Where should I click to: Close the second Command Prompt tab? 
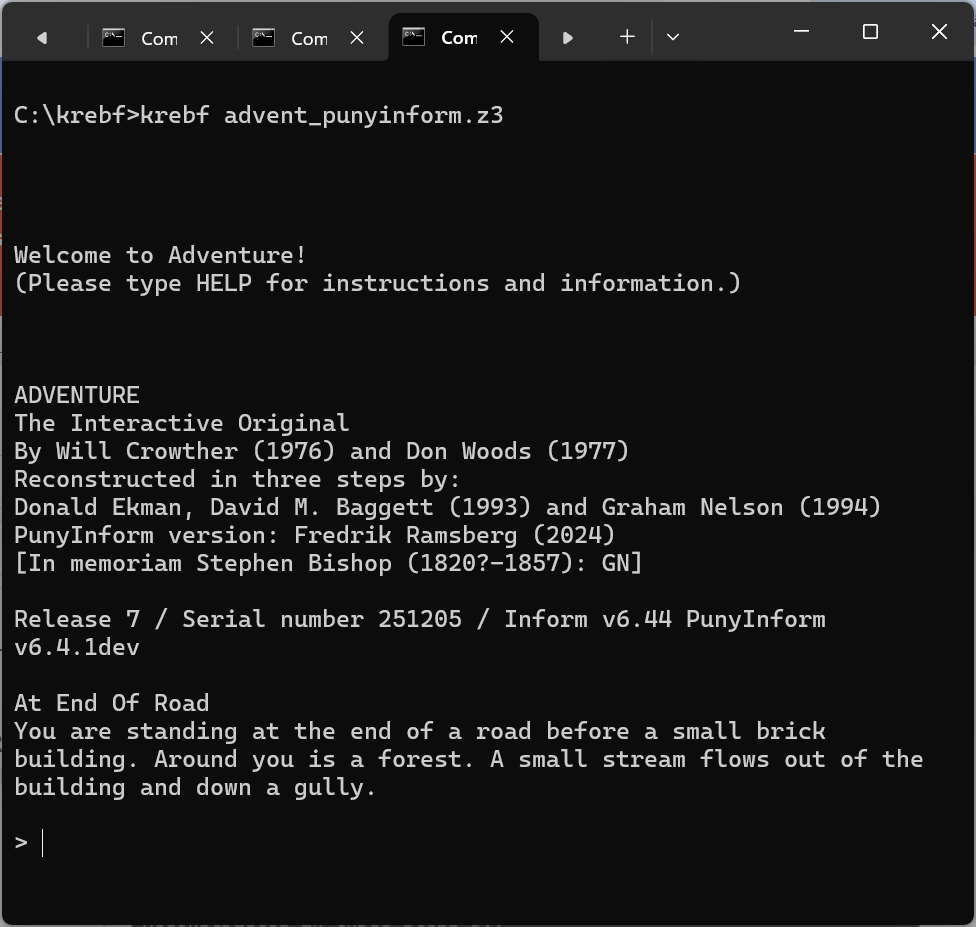[x=357, y=37]
